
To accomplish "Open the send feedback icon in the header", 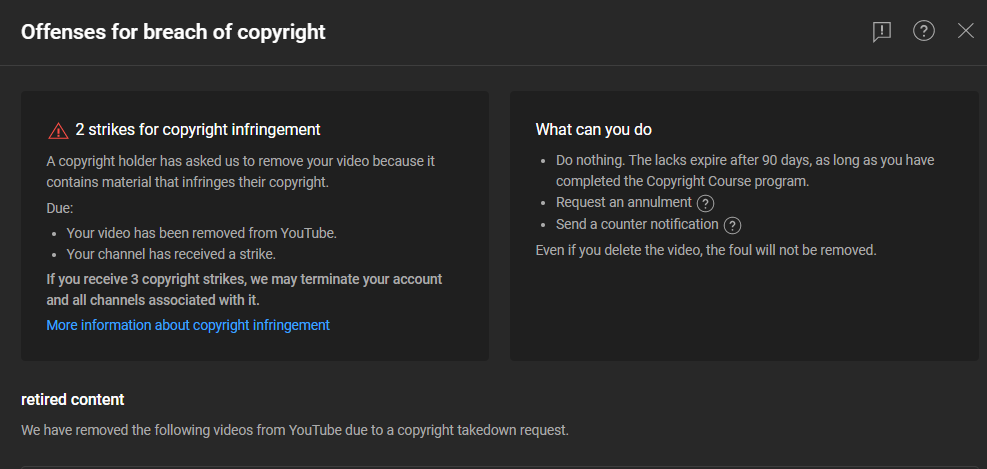I will [881, 31].
